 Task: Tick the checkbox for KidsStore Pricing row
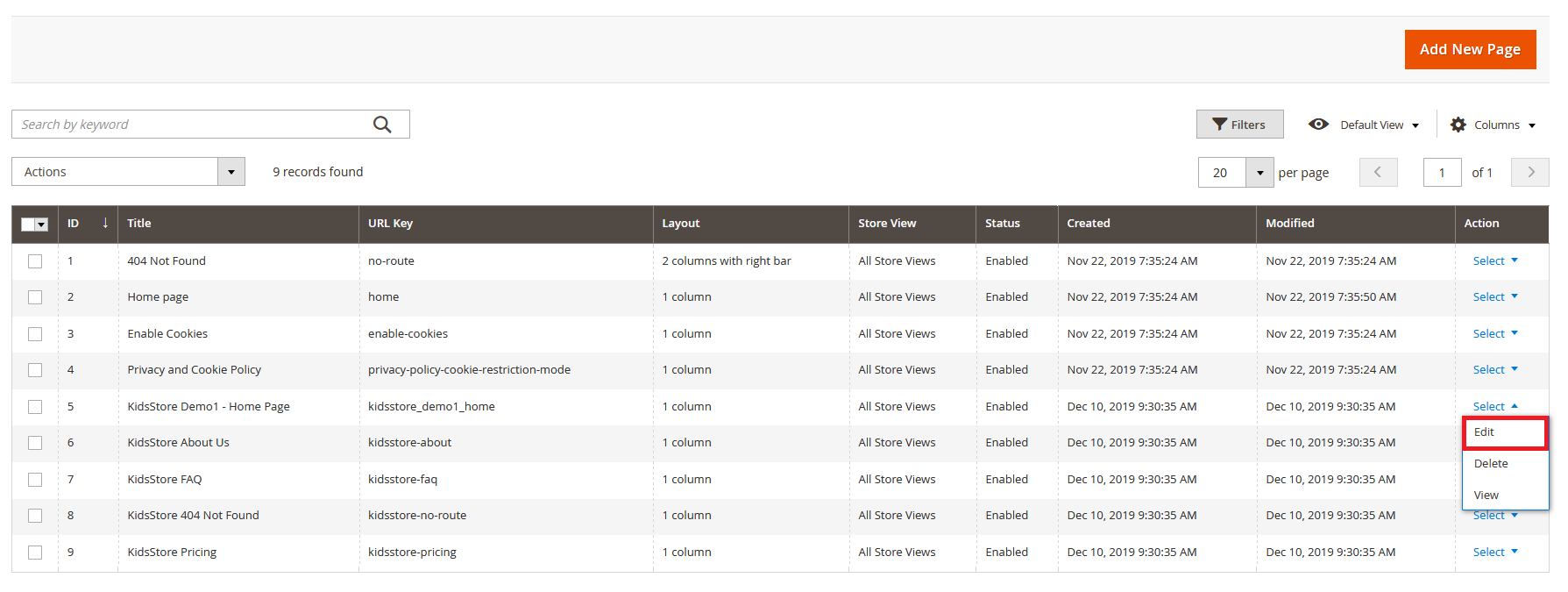(35, 553)
